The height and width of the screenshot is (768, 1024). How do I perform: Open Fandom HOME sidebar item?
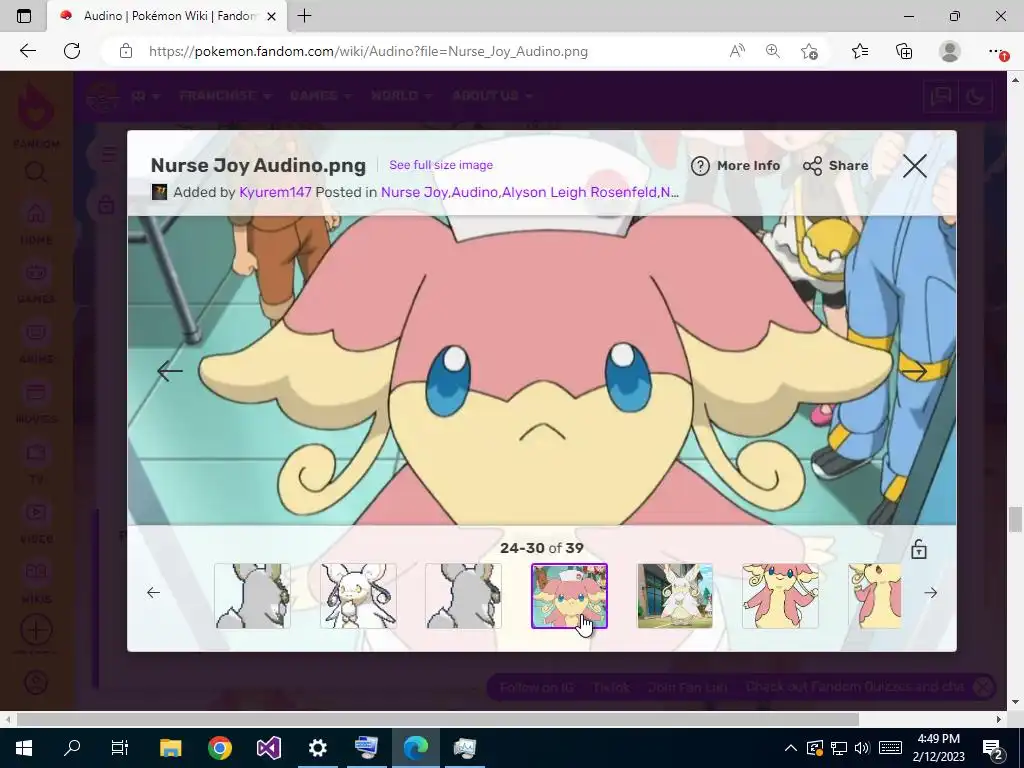[36, 223]
